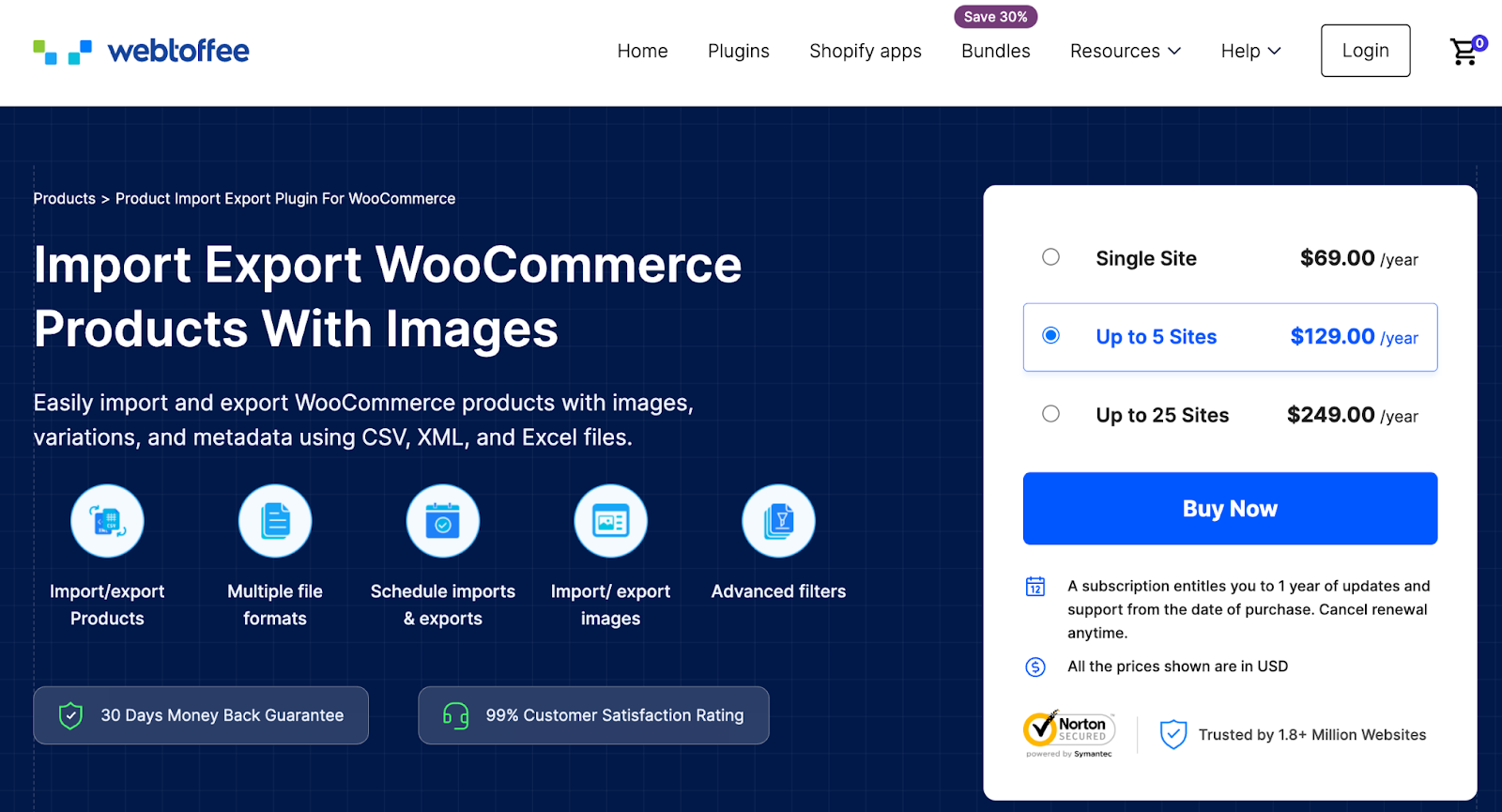Click the trusted-websites shield icon
The image size is (1502, 812).
tap(1173, 734)
